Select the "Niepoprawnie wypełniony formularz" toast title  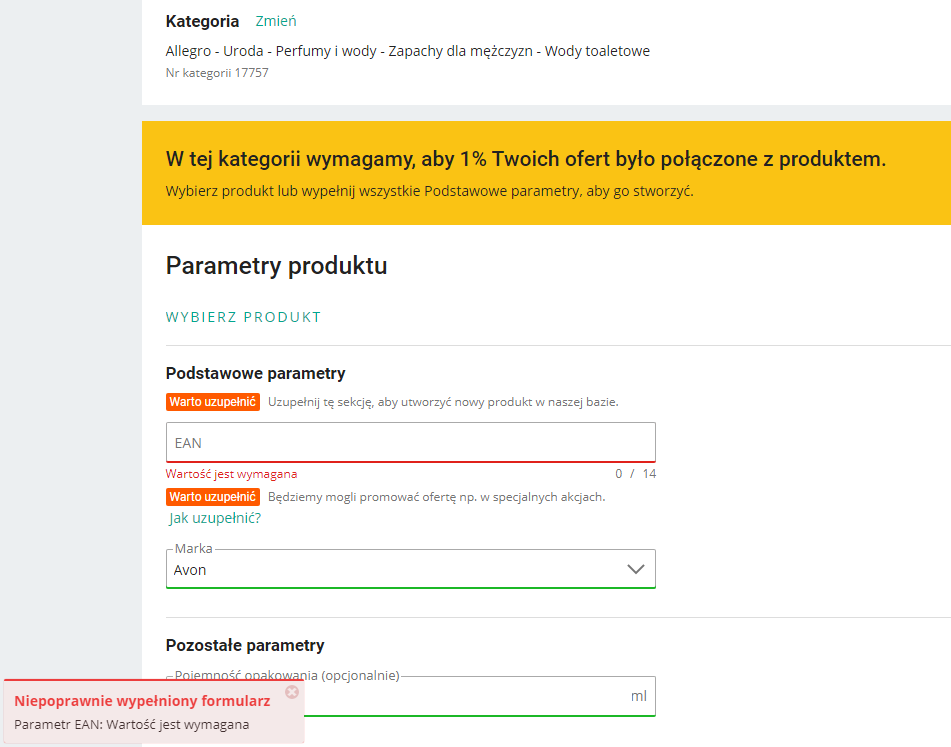point(142,701)
